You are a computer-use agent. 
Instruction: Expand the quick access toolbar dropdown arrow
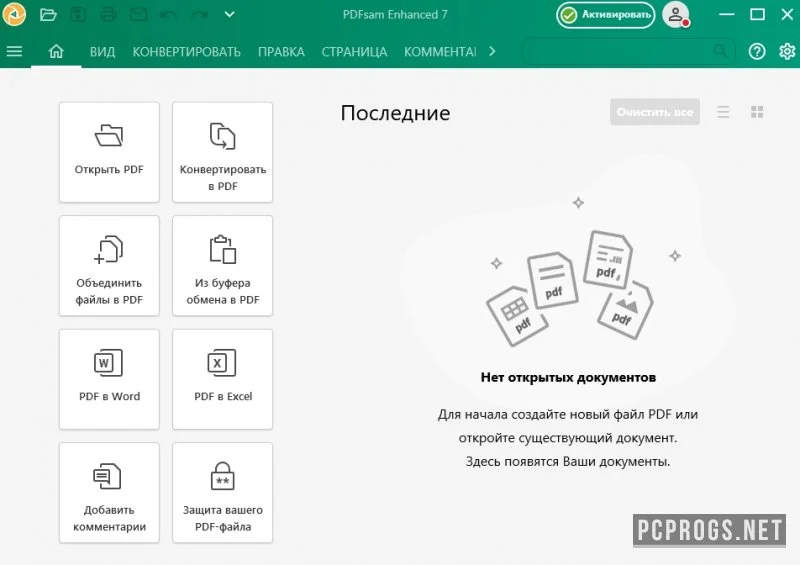coord(230,14)
